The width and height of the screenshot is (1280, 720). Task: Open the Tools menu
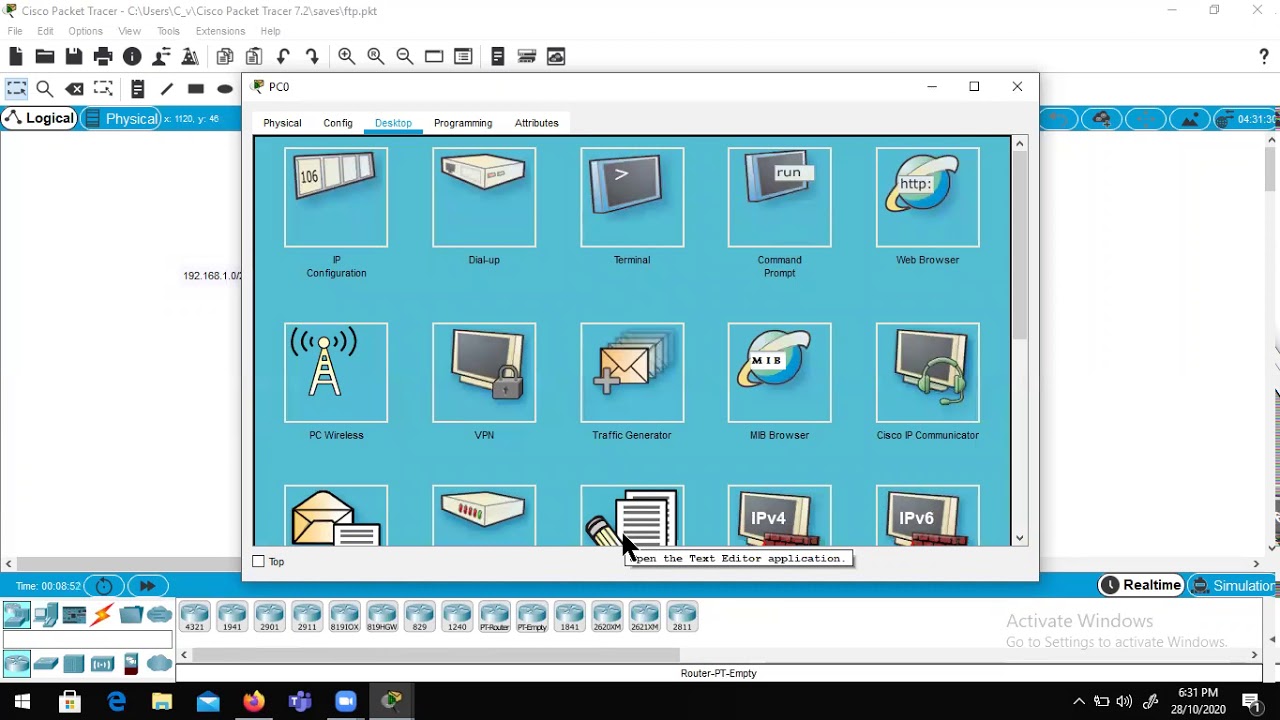coord(168,31)
